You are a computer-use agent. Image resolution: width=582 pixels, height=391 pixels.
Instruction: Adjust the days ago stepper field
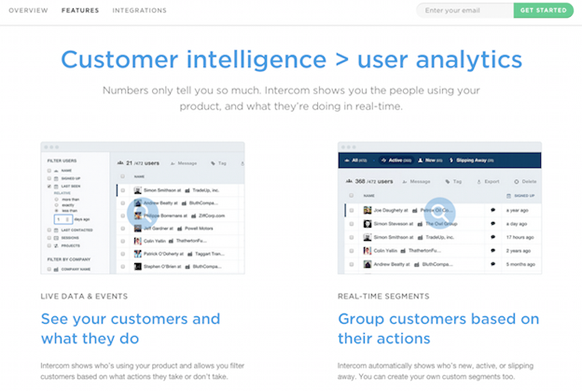[x=63, y=219]
